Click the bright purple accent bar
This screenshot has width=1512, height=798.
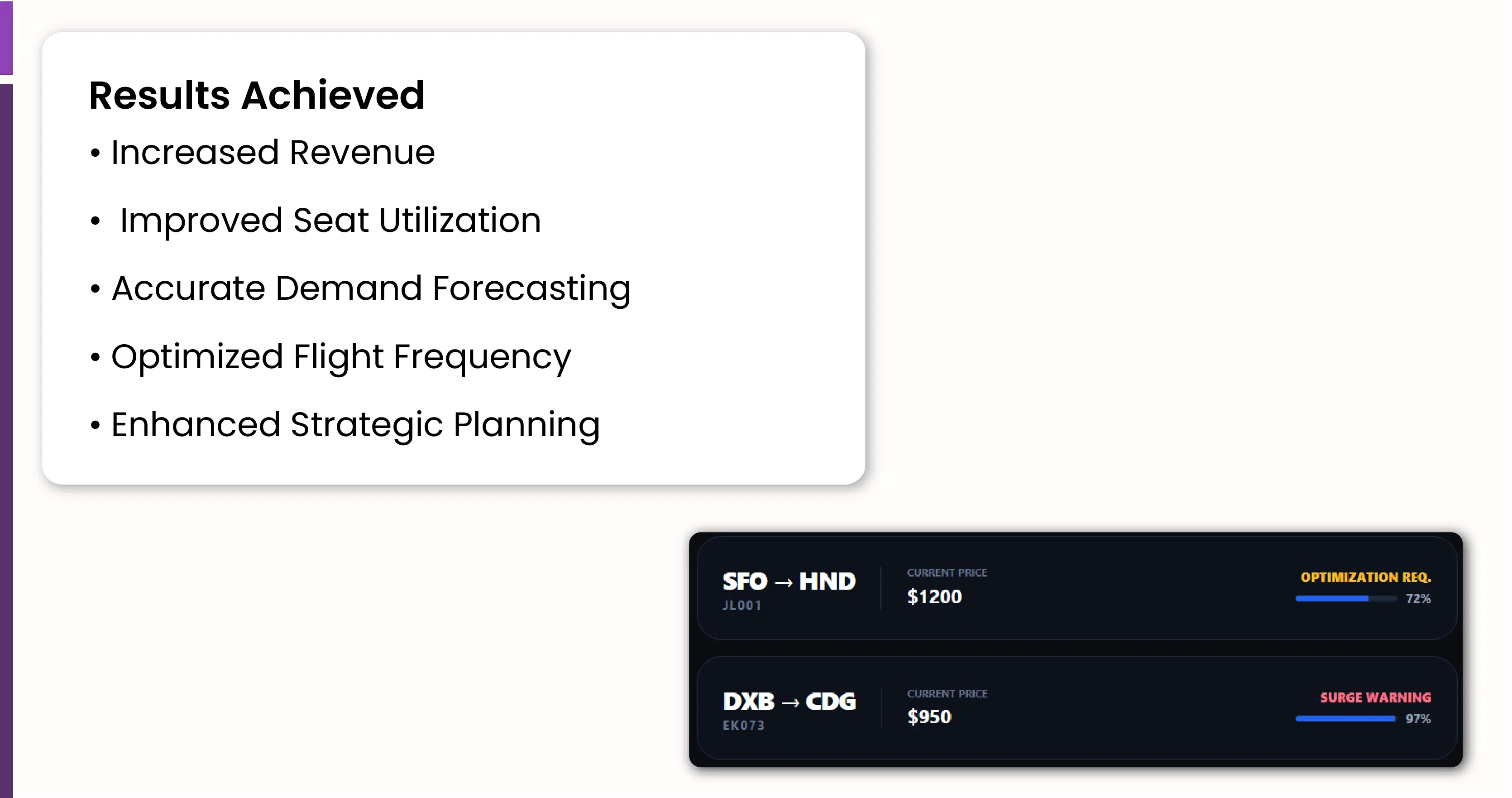click(x=6, y=37)
